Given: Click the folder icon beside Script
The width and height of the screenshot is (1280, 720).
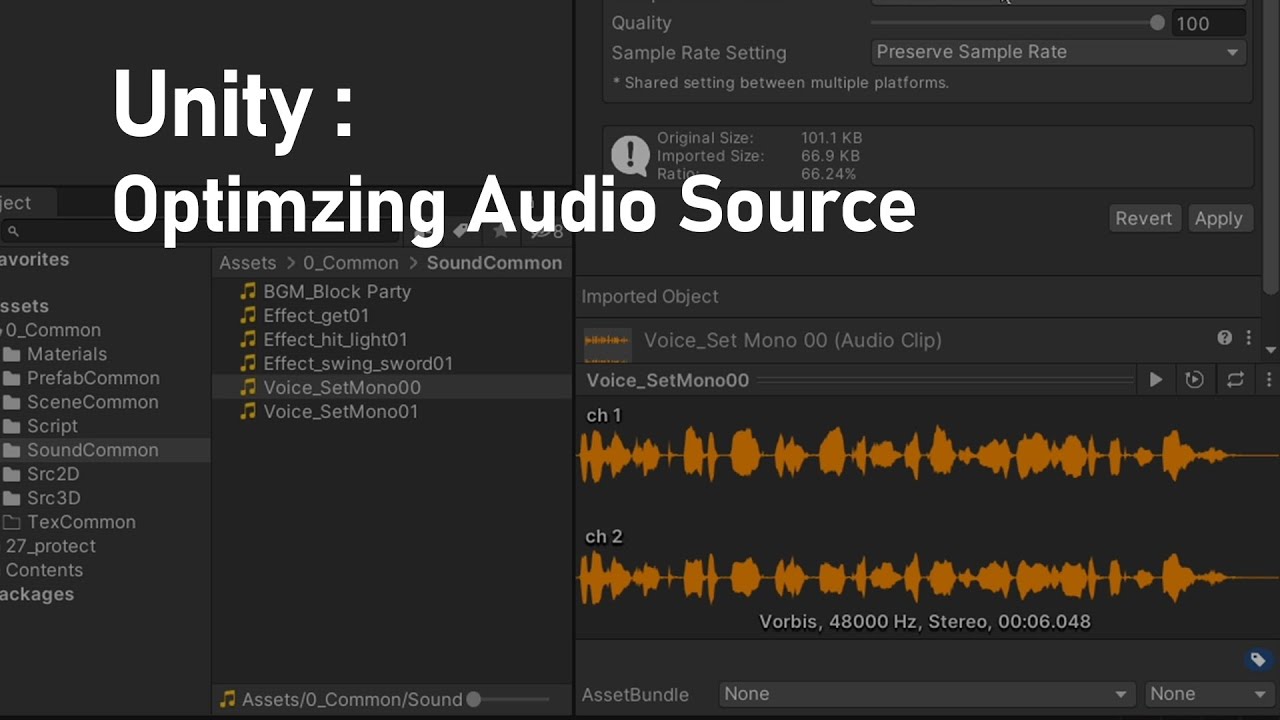Looking at the screenshot, I should tap(12, 426).
